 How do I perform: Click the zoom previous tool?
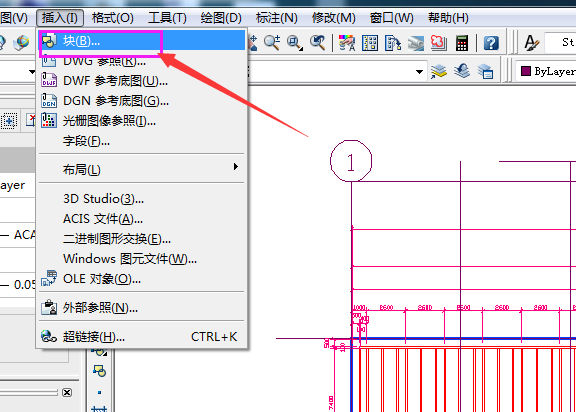pyautogui.click(x=318, y=43)
